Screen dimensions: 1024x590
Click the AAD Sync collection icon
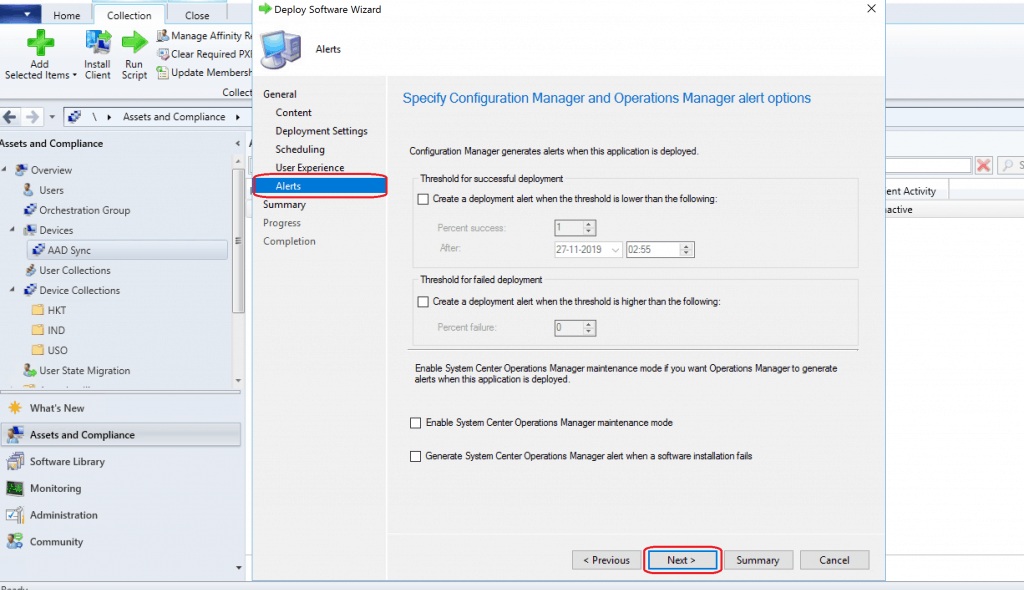click(39, 250)
